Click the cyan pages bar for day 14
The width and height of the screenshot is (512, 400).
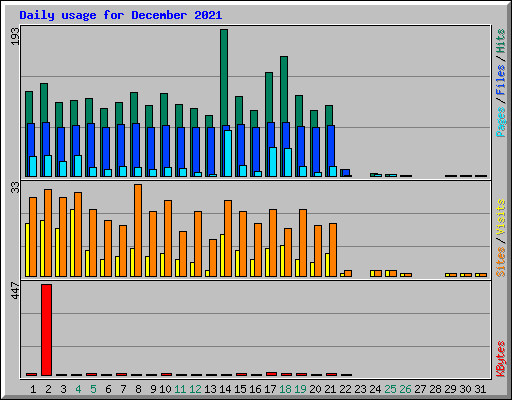(x=228, y=153)
